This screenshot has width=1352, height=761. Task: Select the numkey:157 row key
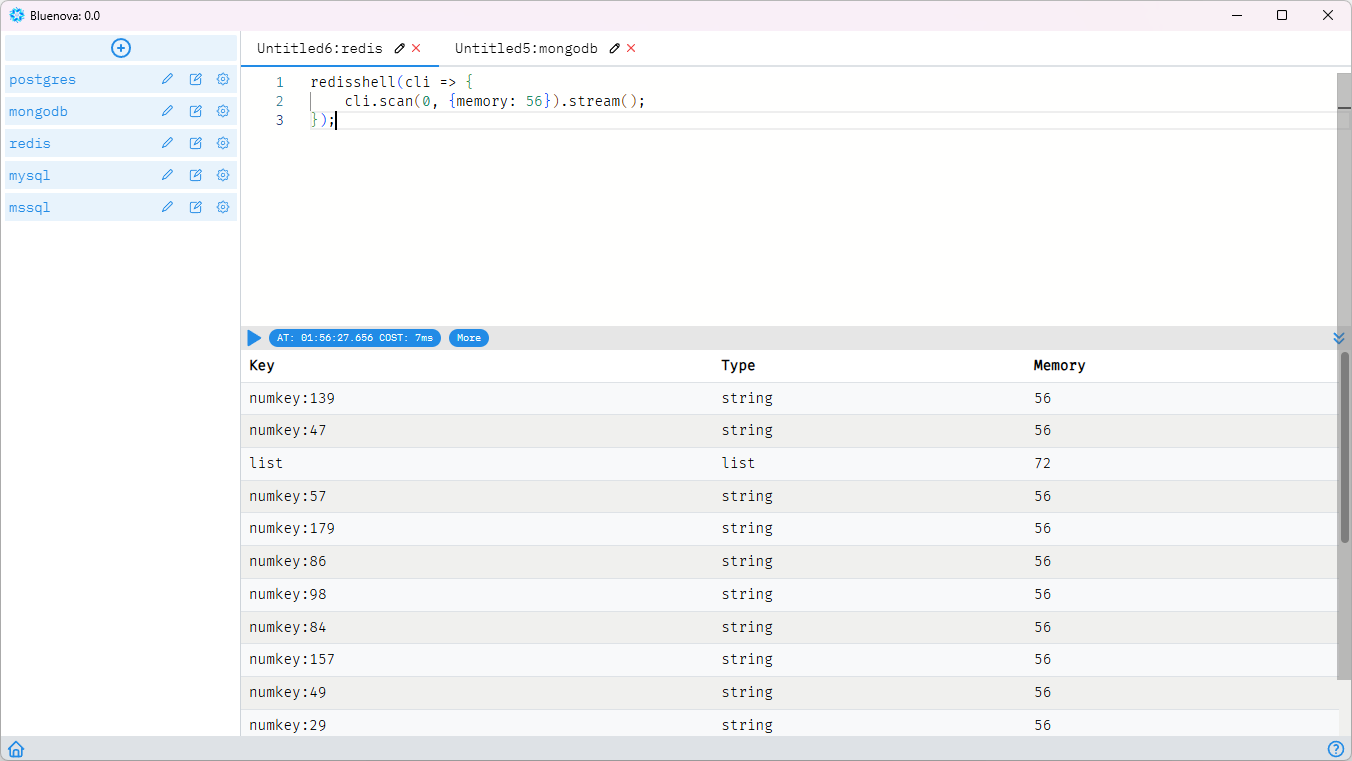coord(292,659)
